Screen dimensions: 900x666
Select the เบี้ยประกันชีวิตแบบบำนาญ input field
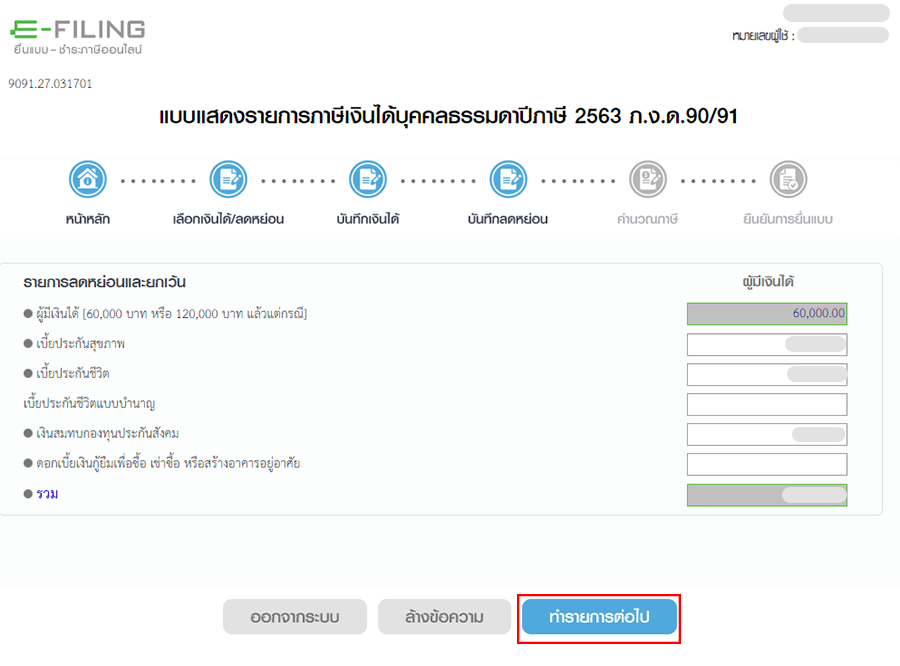(766, 404)
